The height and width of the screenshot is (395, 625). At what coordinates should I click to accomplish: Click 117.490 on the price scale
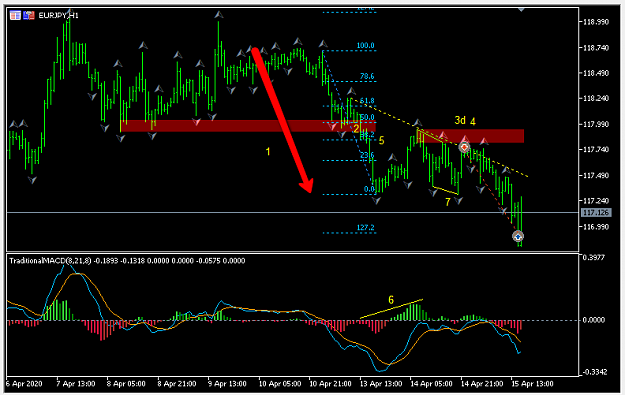(x=596, y=175)
